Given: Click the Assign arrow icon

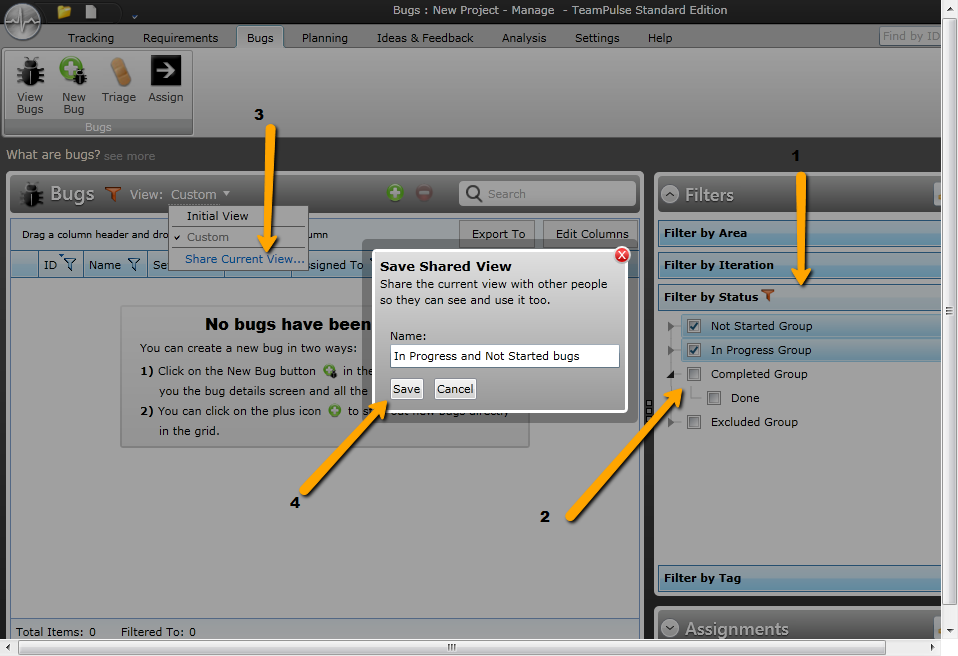Looking at the screenshot, I should coord(166,71).
